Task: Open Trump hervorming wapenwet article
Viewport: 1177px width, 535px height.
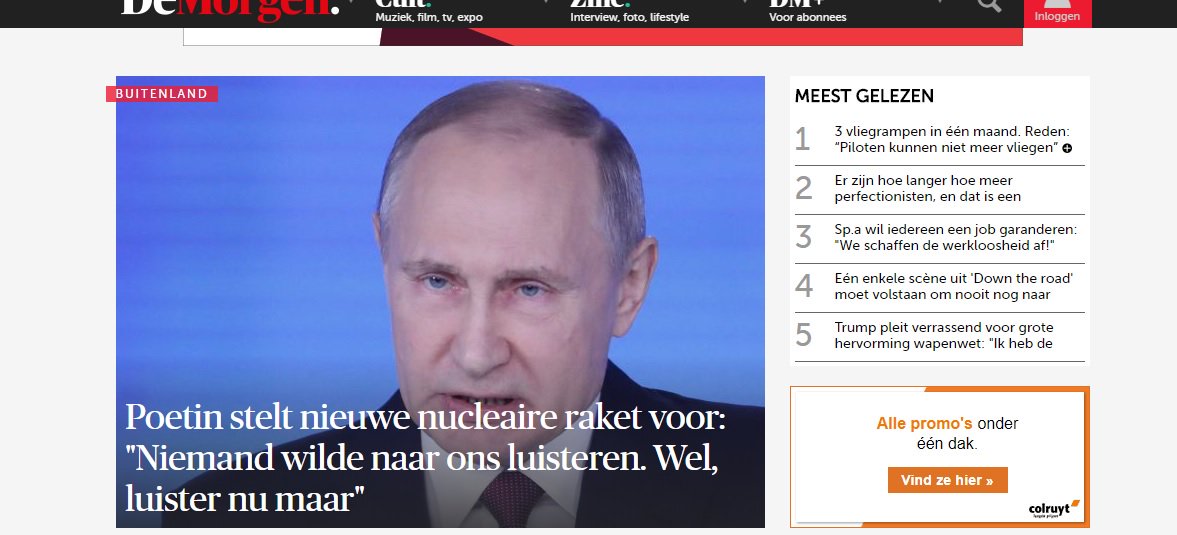Action: point(944,335)
